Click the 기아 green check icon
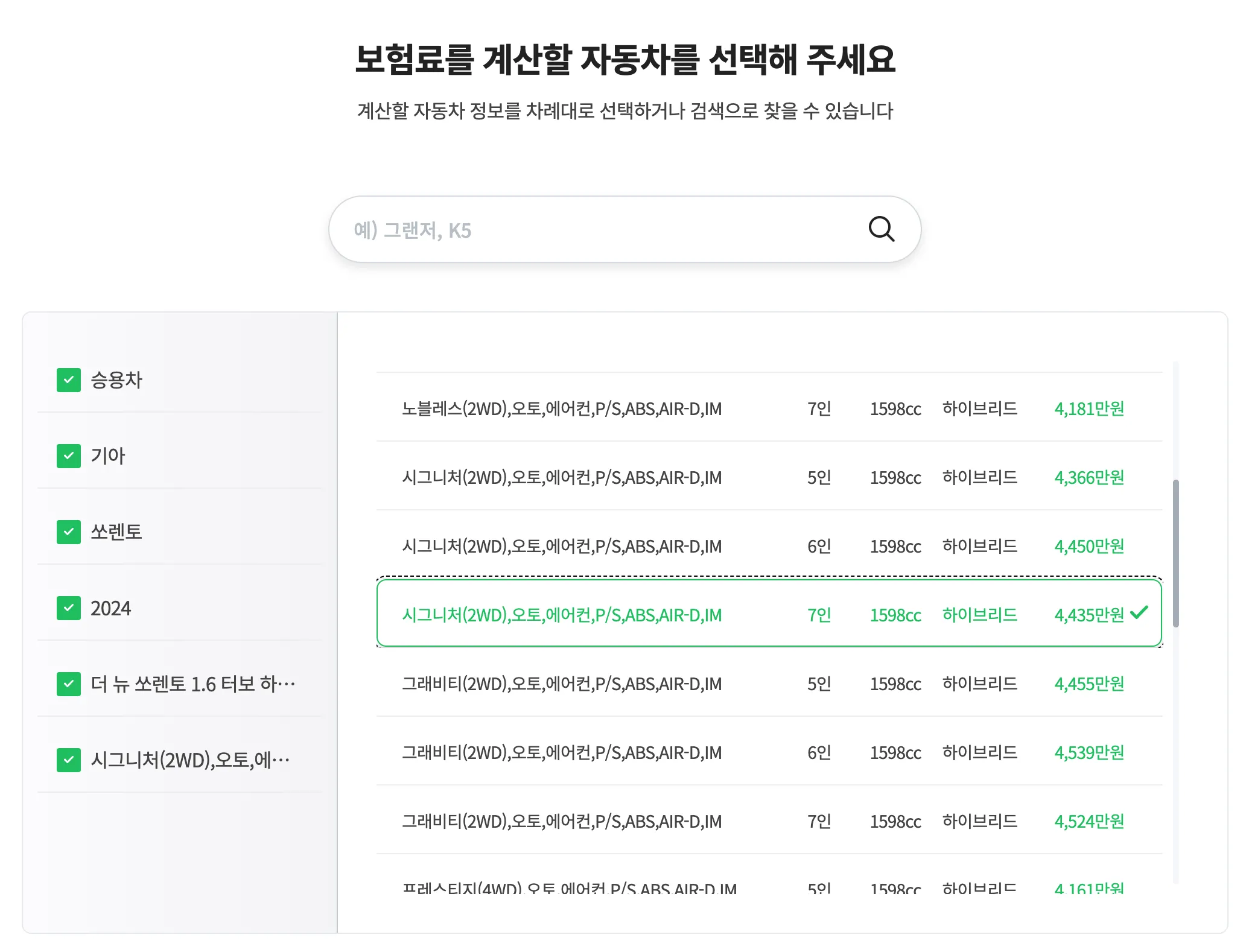The image size is (1249, 952). click(x=68, y=456)
